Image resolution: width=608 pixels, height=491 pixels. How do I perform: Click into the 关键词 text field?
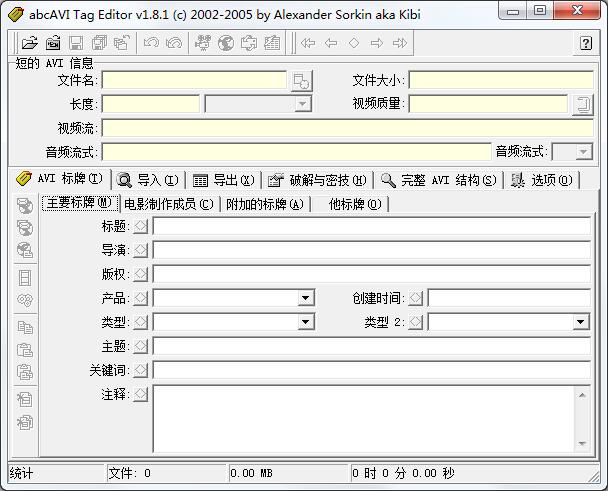tap(371, 370)
